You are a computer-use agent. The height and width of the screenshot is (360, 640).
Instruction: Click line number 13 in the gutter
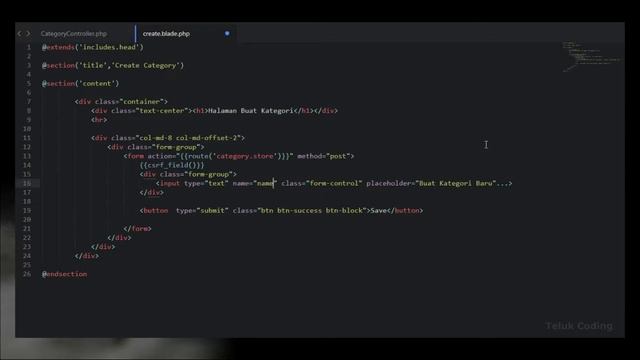(x=27, y=156)
